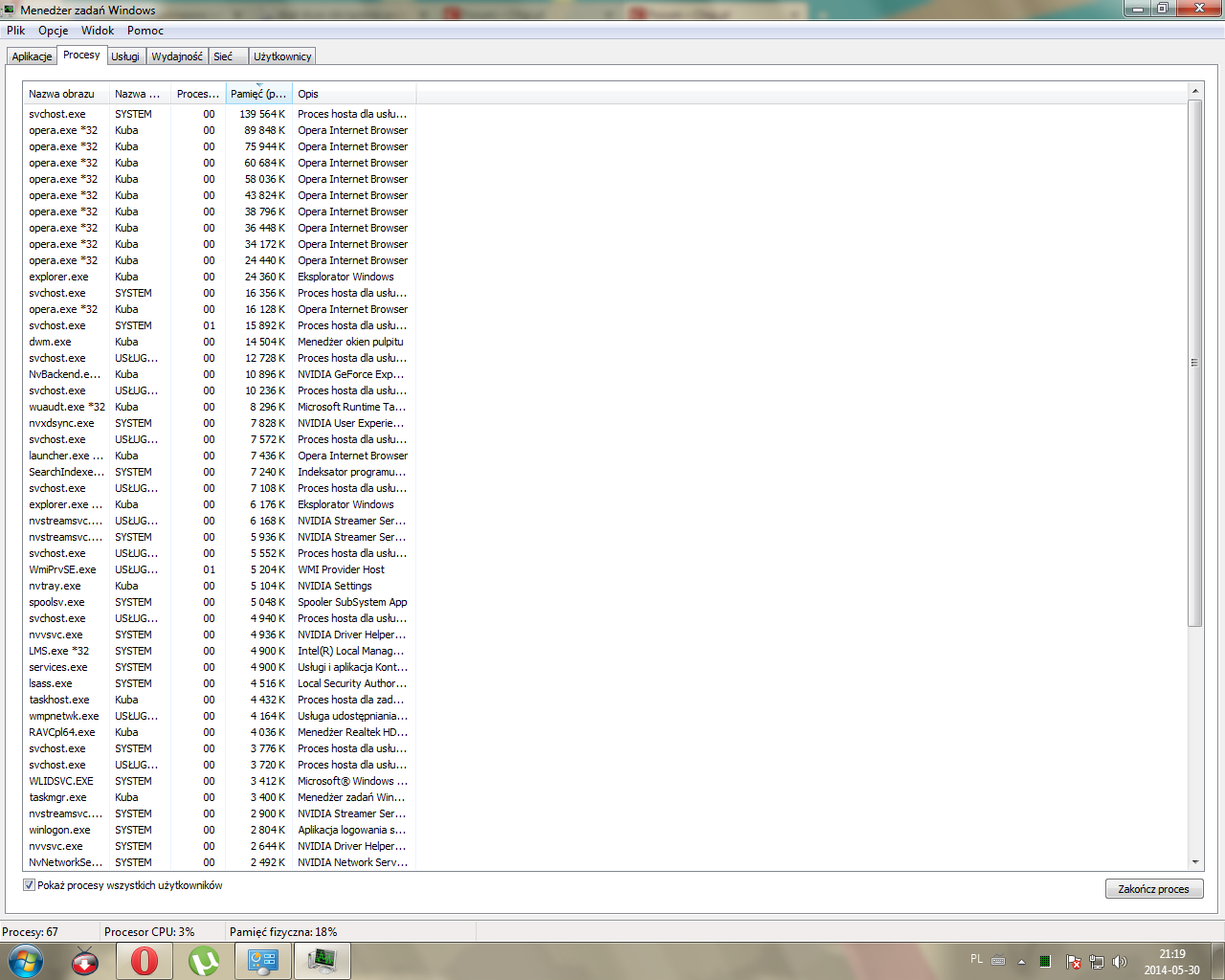This screenshot has width=1225, height=980.
Task: Click 'Pamięć fizyczna: 18%' status entry
Action: pos(283,932)
